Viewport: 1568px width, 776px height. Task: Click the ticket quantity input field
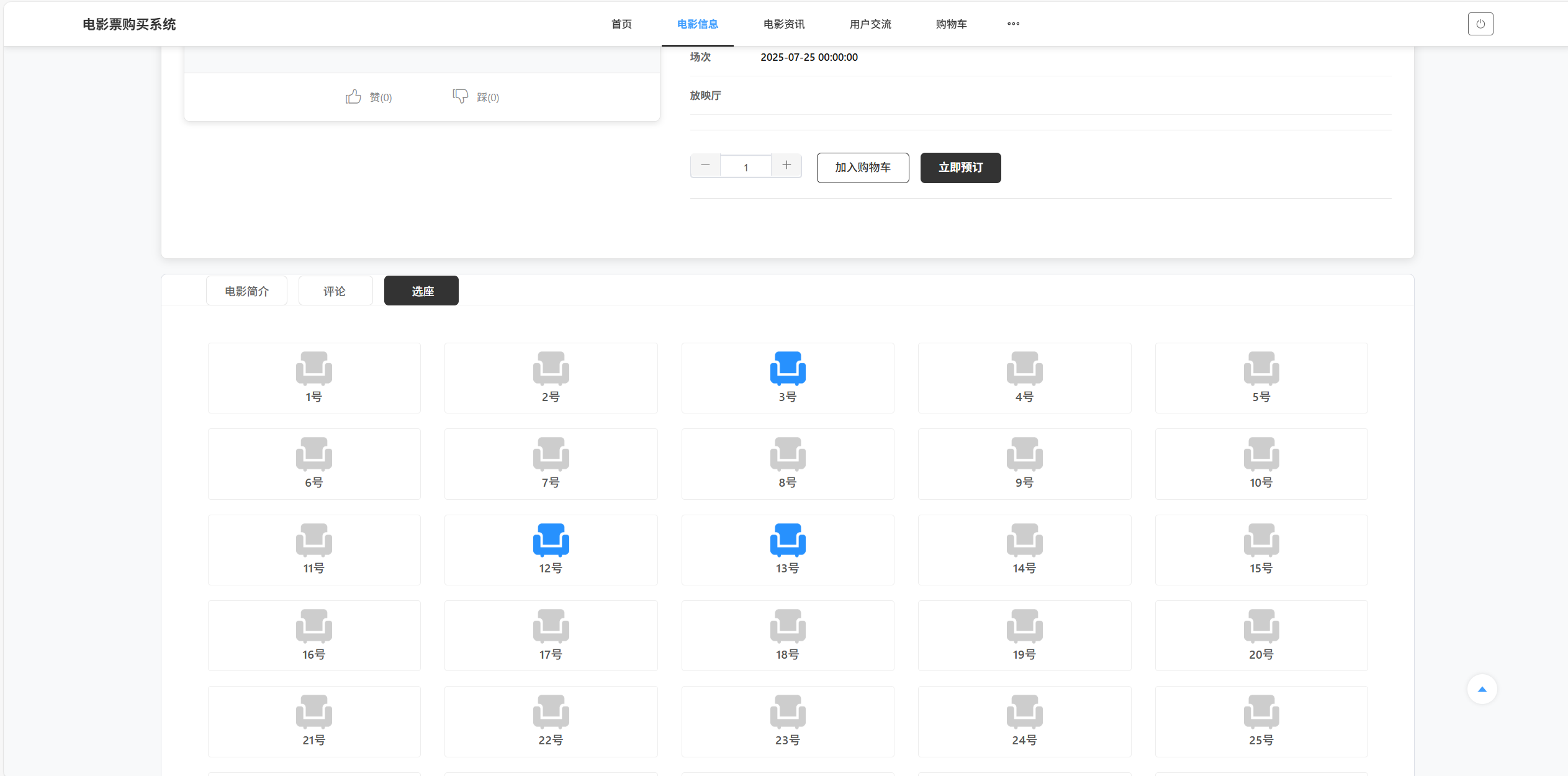[746, 168]
